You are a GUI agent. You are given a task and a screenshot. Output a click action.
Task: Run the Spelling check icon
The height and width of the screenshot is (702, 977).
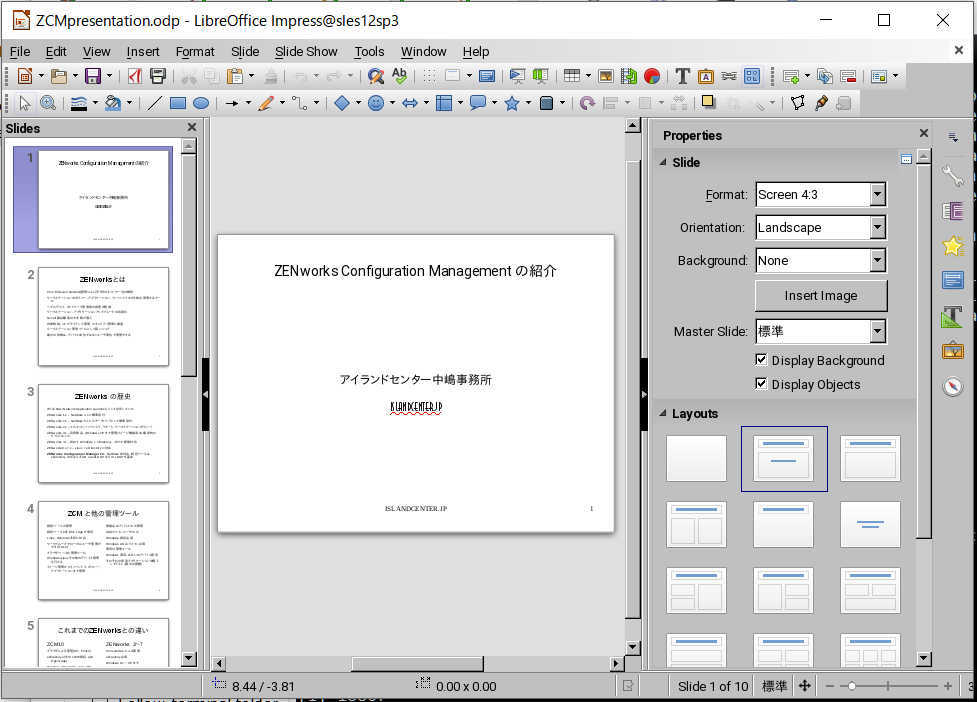click(399, 76)
